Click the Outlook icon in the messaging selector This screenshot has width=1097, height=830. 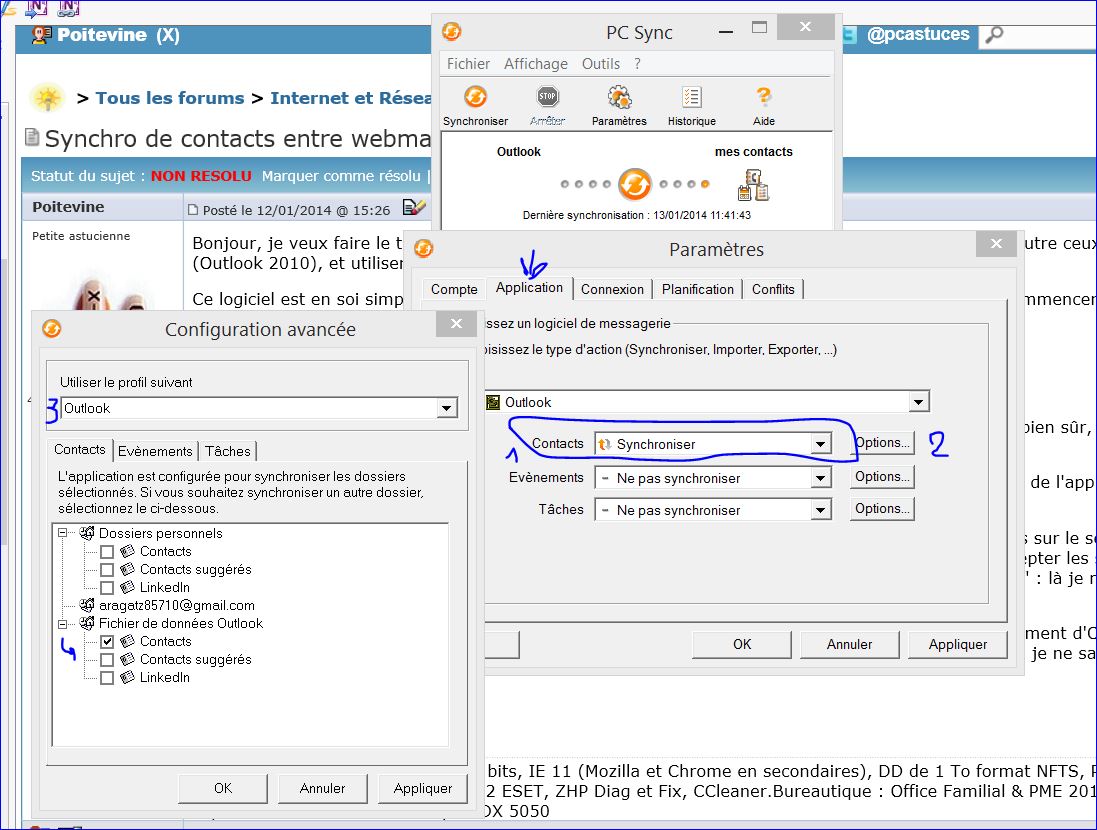(491, 401)
